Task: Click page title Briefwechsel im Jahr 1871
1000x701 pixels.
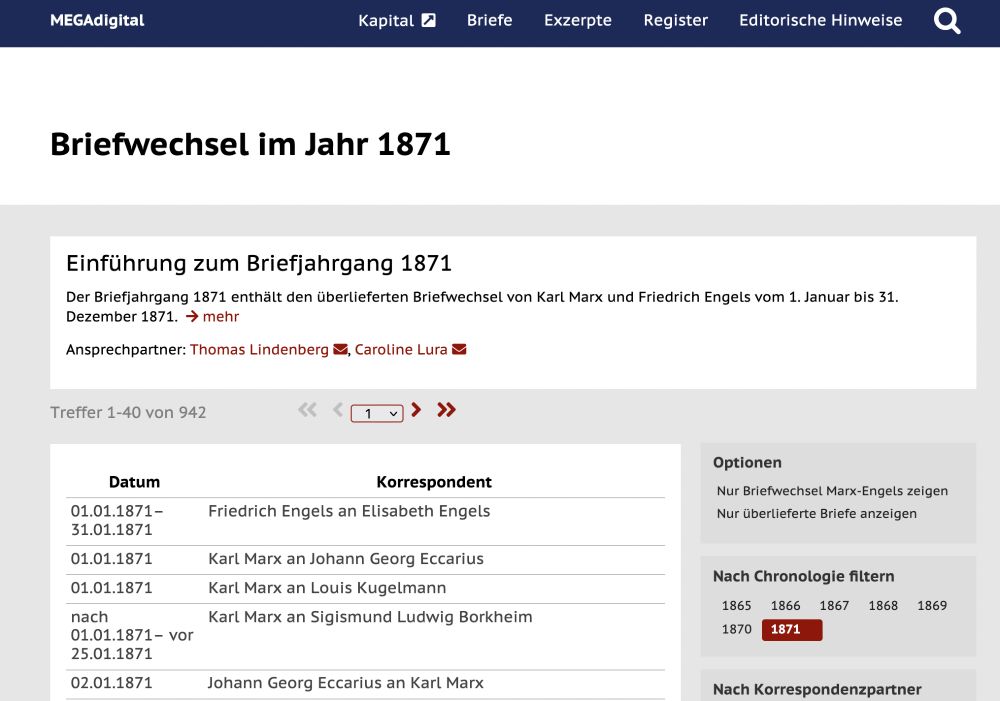Action: (x=251, y=144)
